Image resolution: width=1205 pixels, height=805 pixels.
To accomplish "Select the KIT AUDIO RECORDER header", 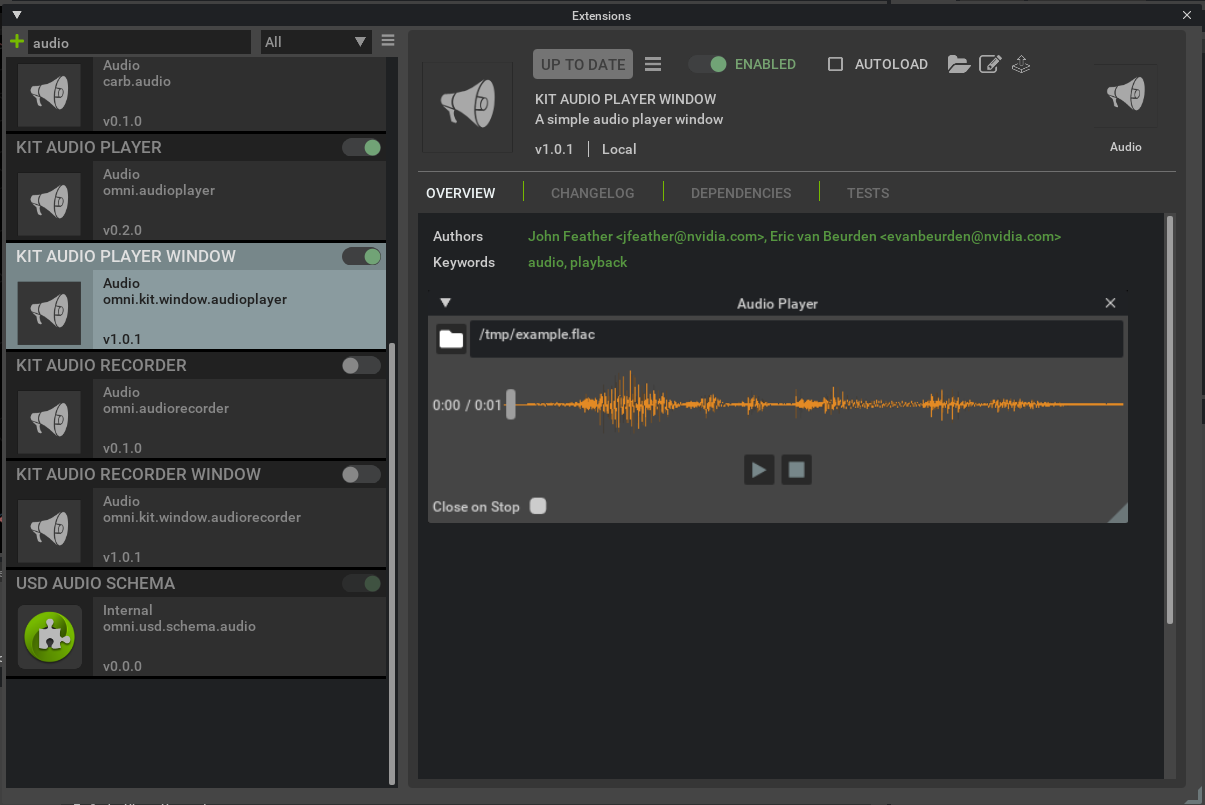I will click(101, 366).
